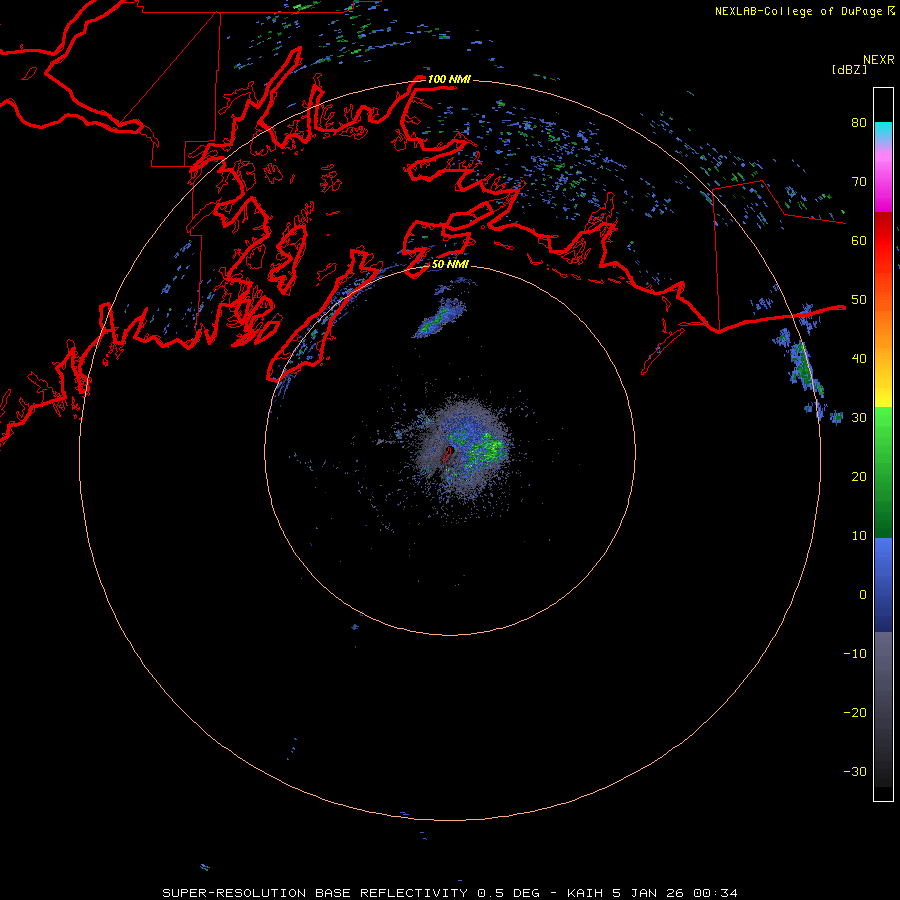Click the 'KAIH' station identifier in caption
The height and width of the screenshot is (900, 900).
pos(586,893)
